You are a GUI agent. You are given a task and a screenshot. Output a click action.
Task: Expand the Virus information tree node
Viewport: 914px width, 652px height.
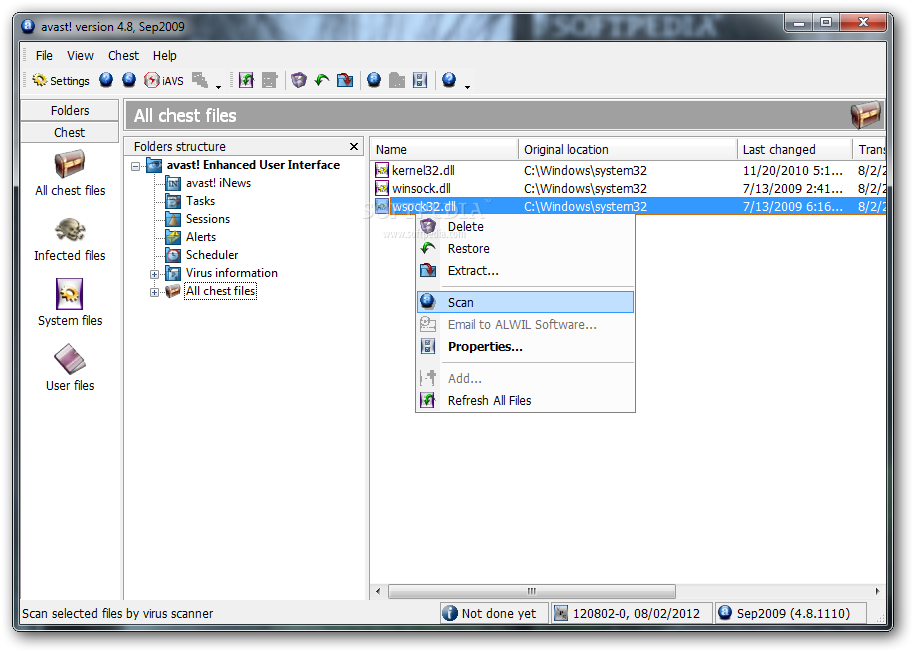pos(154,274)
